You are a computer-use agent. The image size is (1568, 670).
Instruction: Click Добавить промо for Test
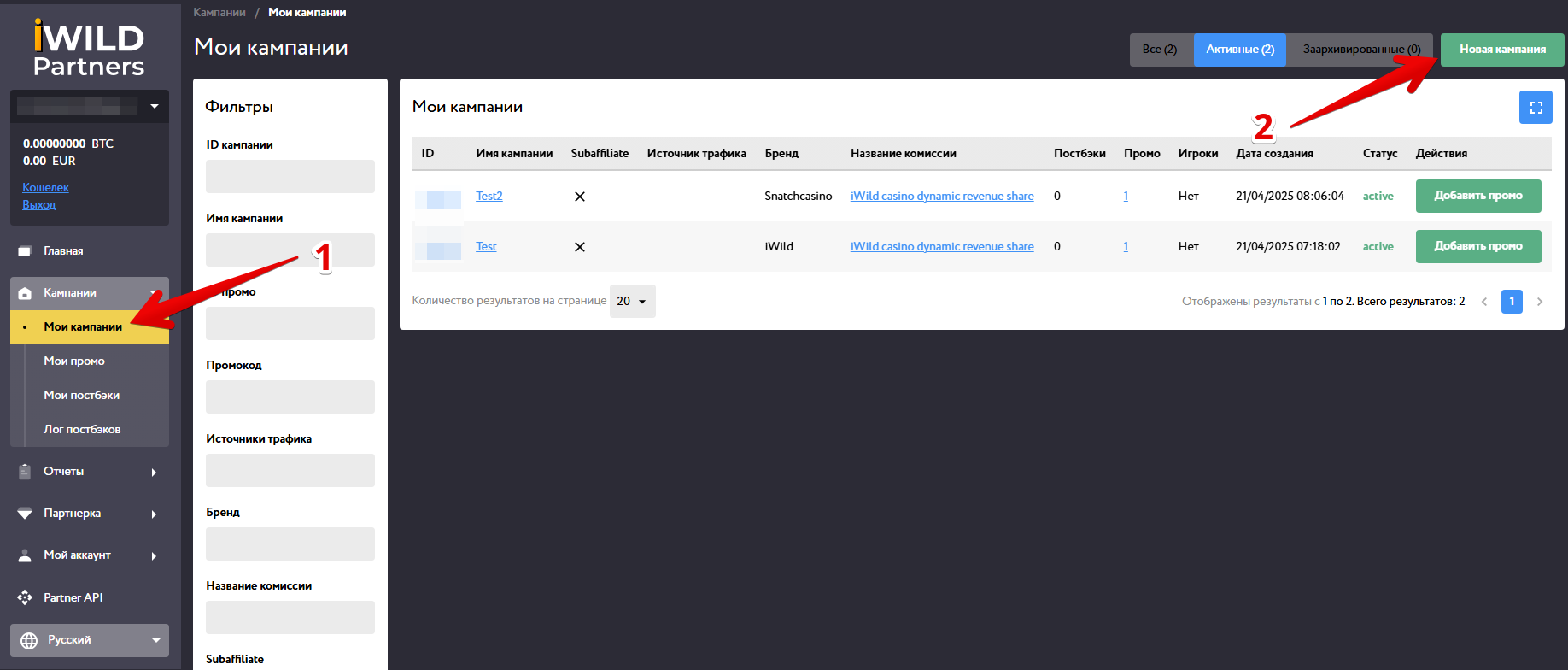tap(1478, 246)
